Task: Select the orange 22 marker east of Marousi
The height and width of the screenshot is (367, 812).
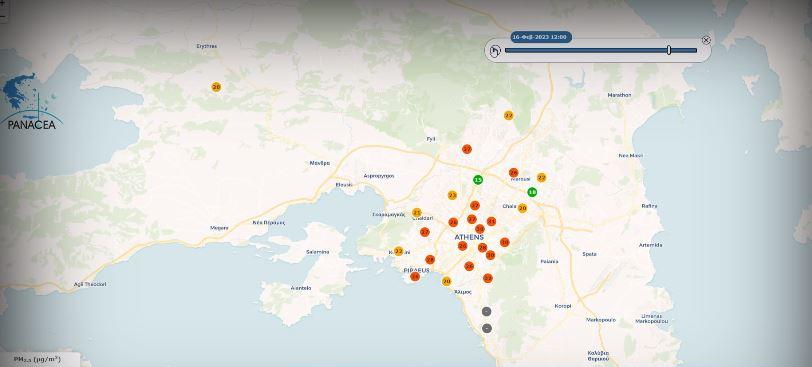Action: [x=541, y=178]
